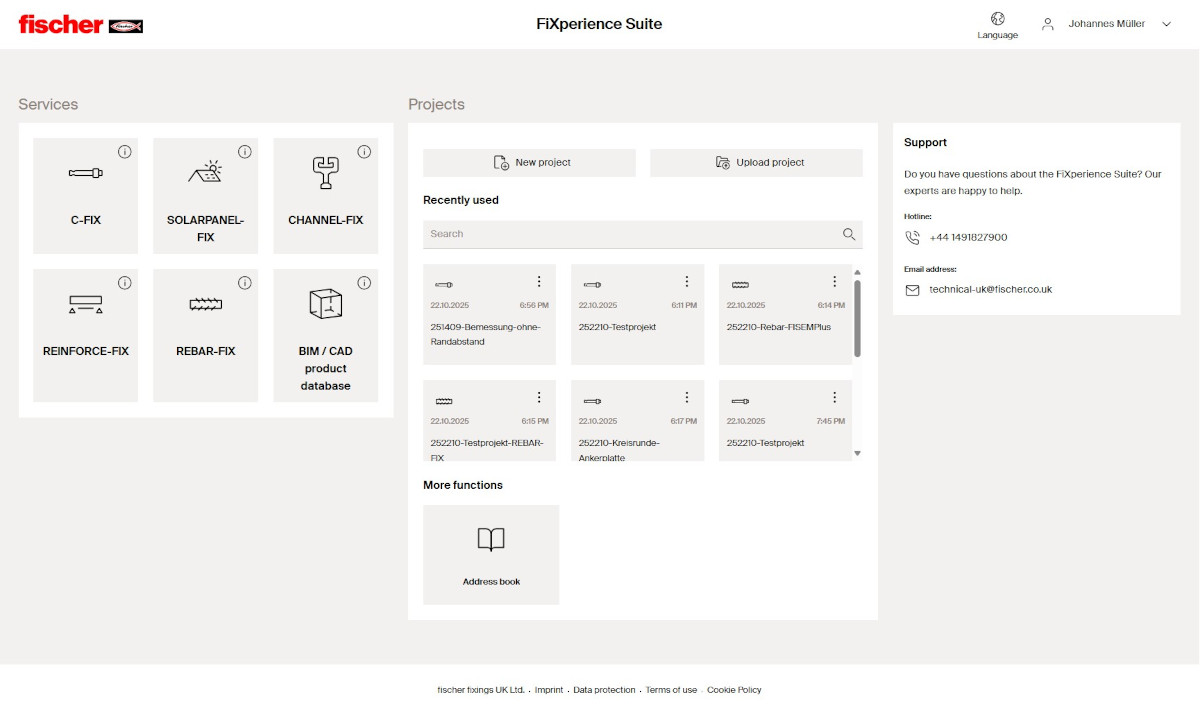Click the fischer logo in the header
Image resolution: width=1200 pixels, height=713 pixels.
click(x=81, y=24)
